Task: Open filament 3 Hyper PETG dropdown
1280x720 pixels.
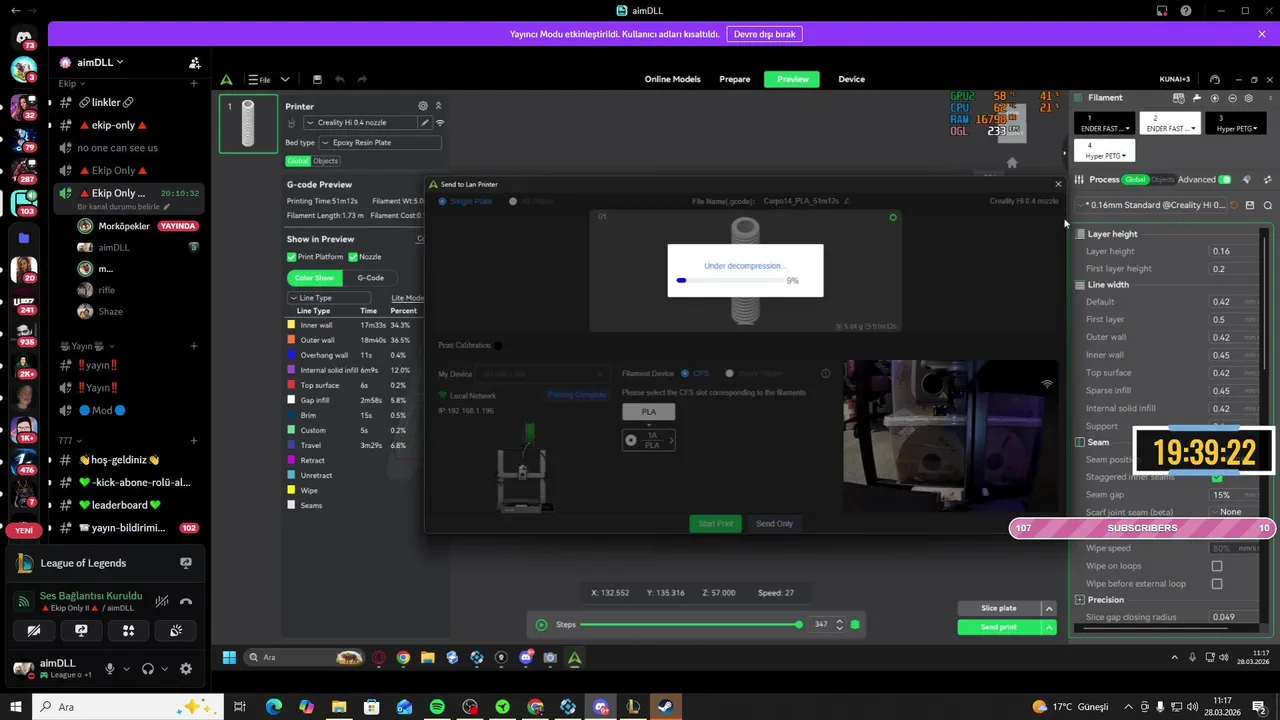Action: 1237,124
